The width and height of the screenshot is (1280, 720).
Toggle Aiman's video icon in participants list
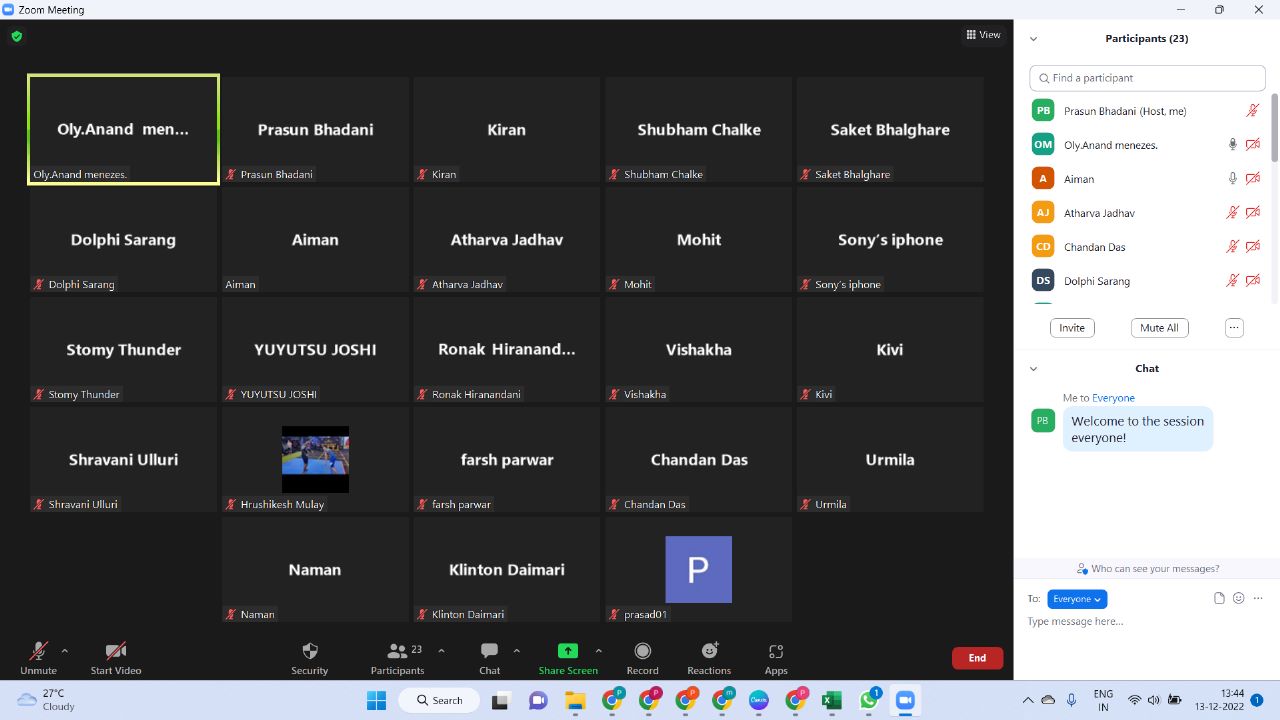1252,179
